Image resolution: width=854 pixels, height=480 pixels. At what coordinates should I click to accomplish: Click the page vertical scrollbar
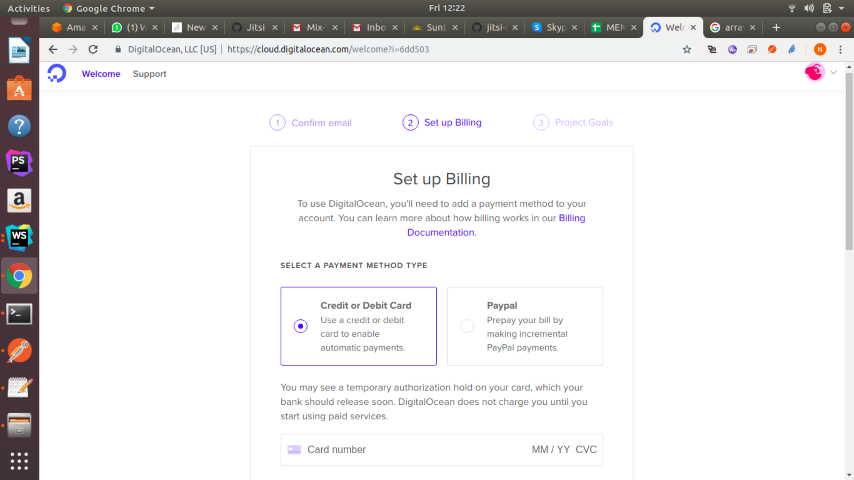click(x=849, y=161)
